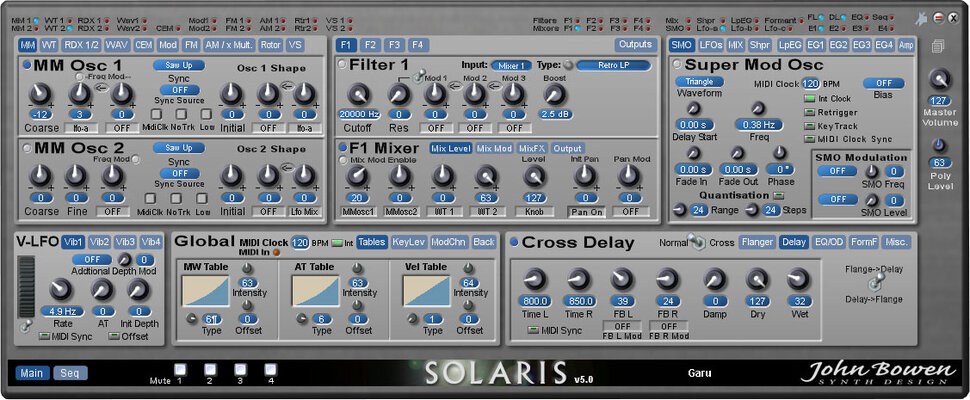
Task: Click the pin icon beside the minimize button
Action: tap(922, 19)
